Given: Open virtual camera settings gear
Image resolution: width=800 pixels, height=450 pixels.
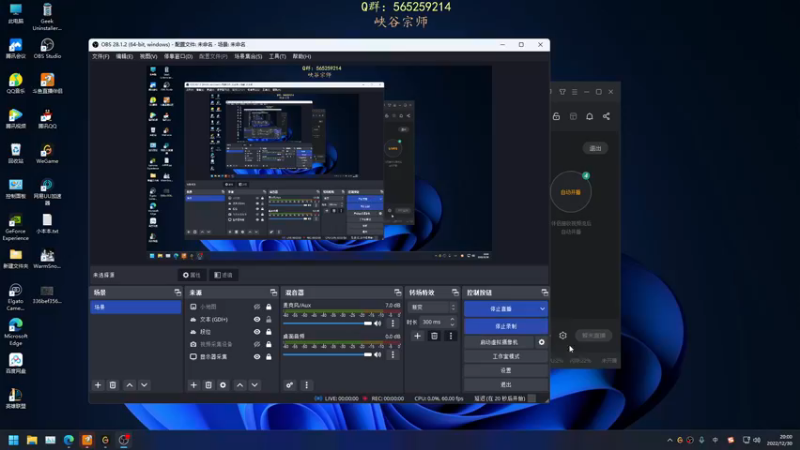Looking at the screenshot, I should point(541,342).
